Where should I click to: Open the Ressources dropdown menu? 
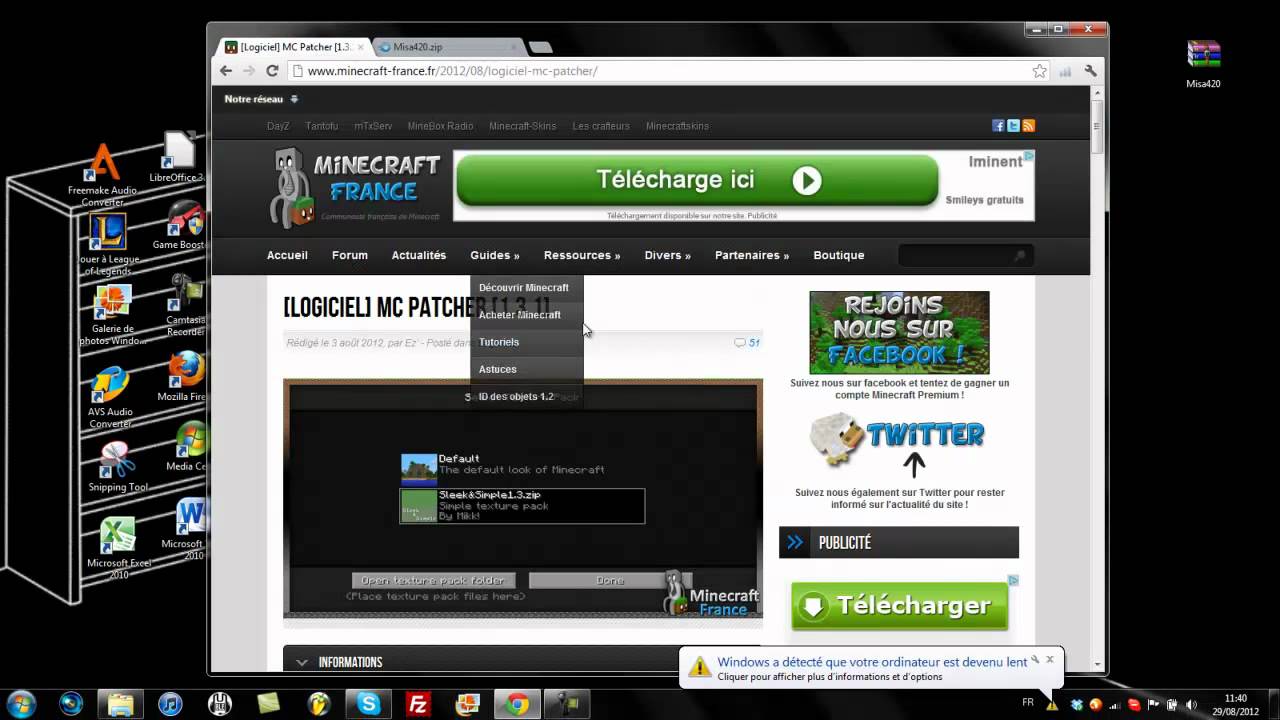(582, 255)
